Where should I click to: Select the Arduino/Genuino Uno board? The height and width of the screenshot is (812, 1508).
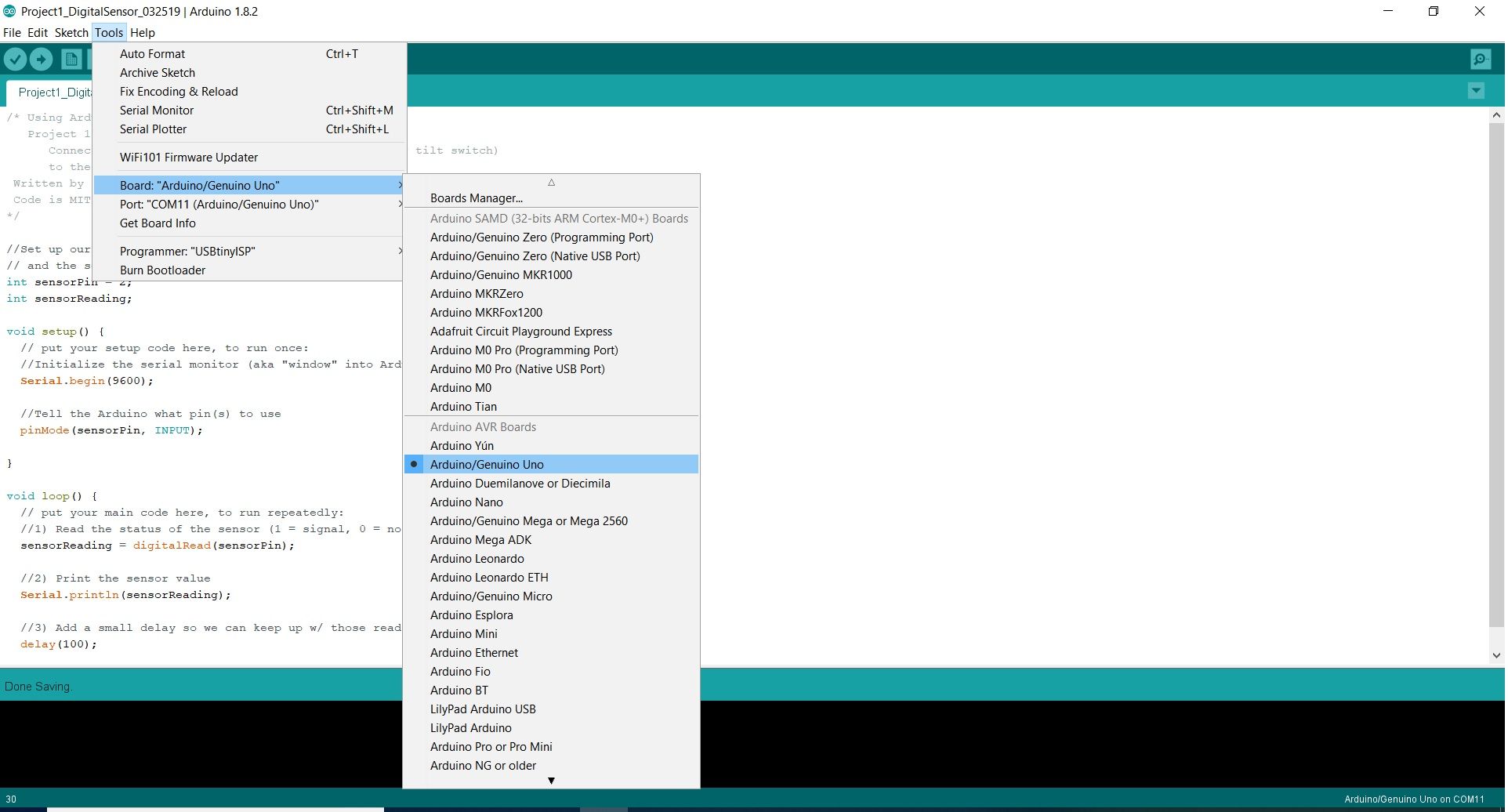(x=487, y=463)
